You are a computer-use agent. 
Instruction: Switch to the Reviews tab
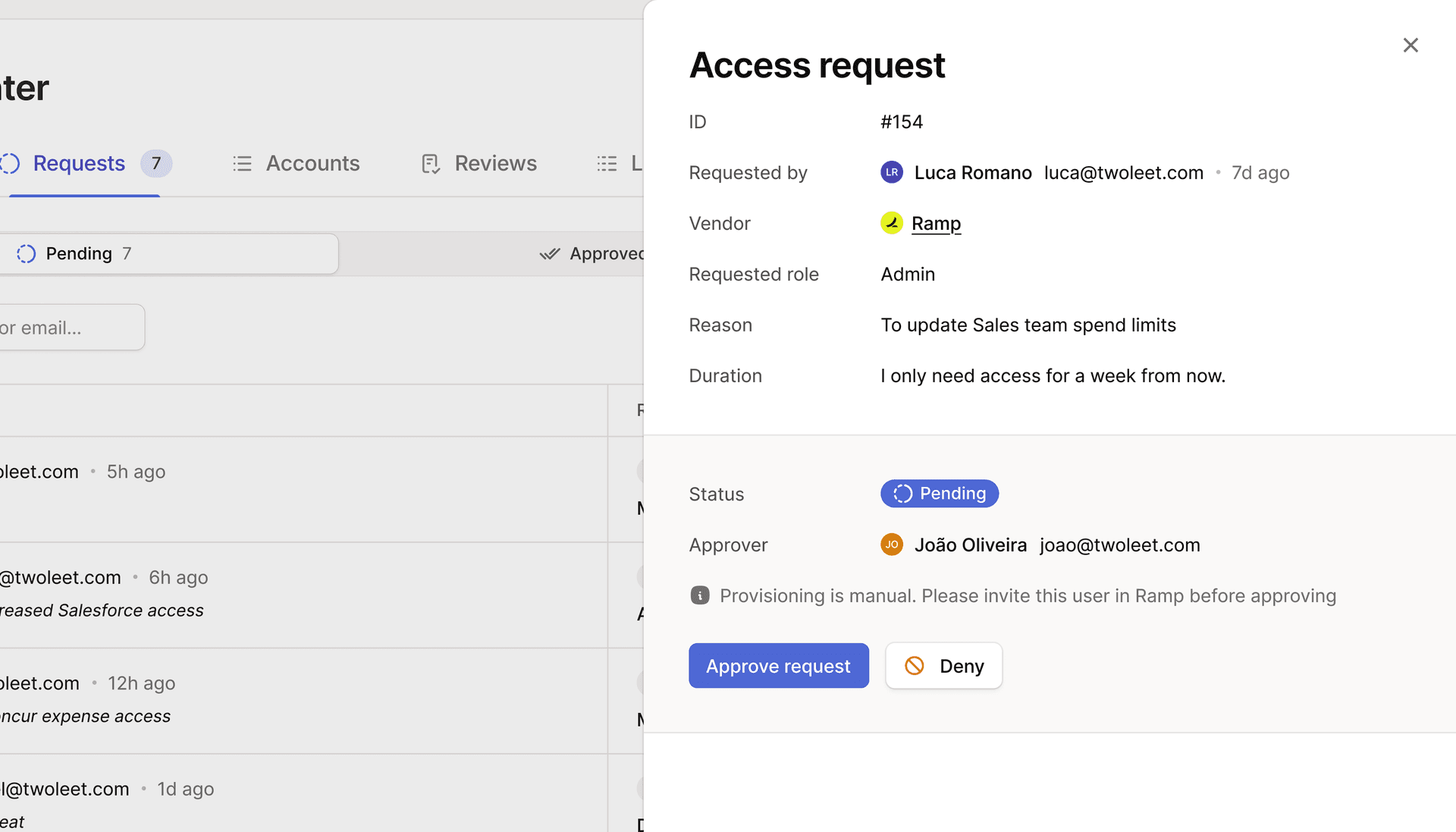pyautogui.click(x=495, y=163)
